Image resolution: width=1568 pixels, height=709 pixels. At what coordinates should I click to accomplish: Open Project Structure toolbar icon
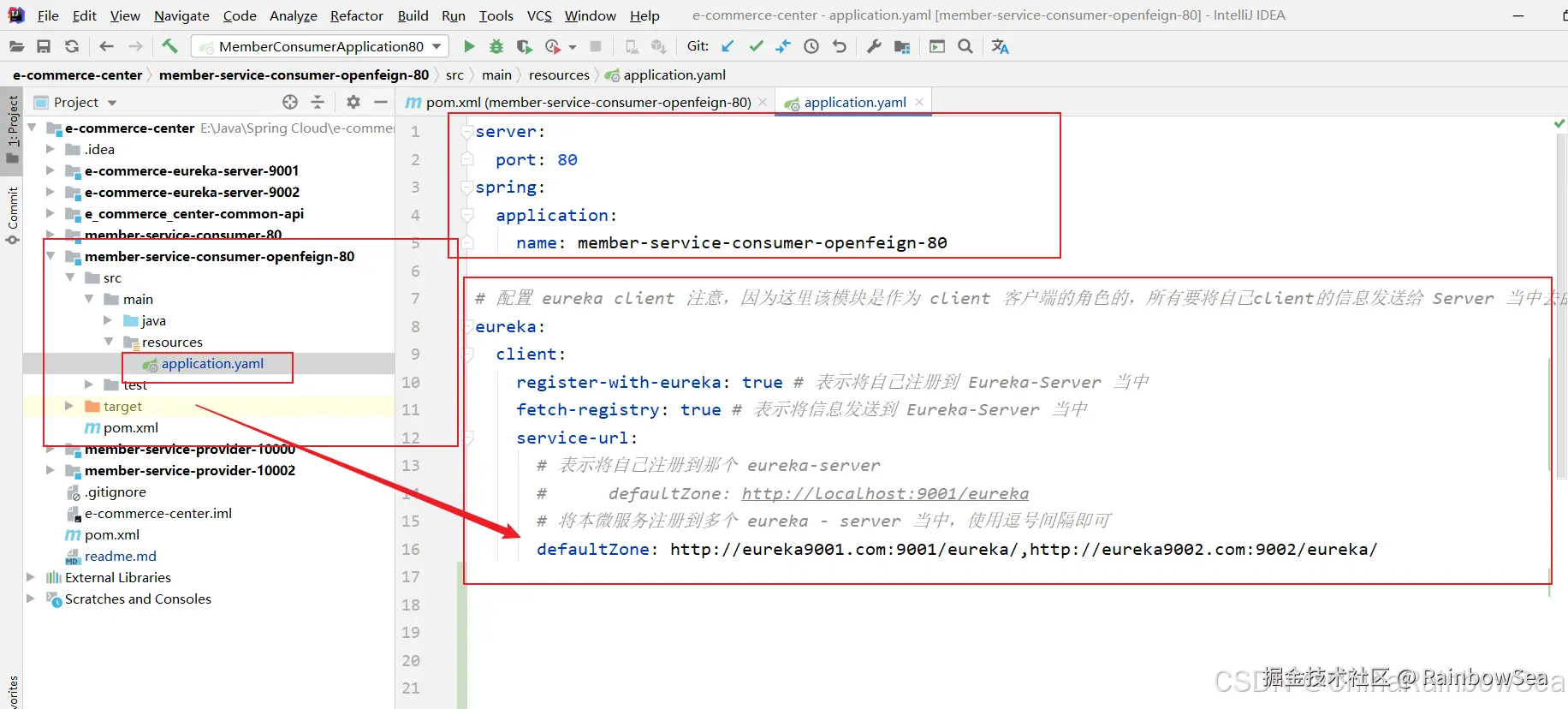(x=902, y=46)
